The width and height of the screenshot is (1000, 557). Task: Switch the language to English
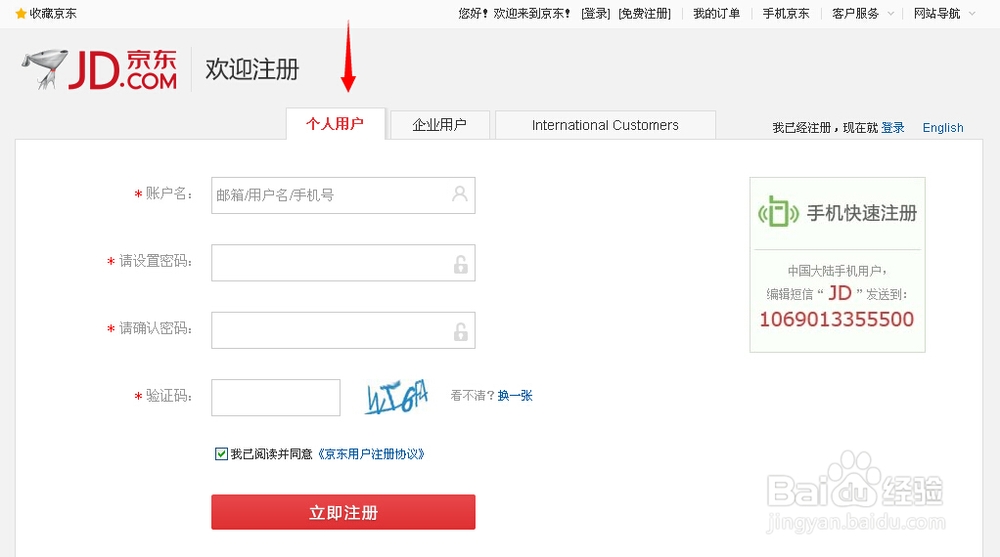click(x=943, y=128)
